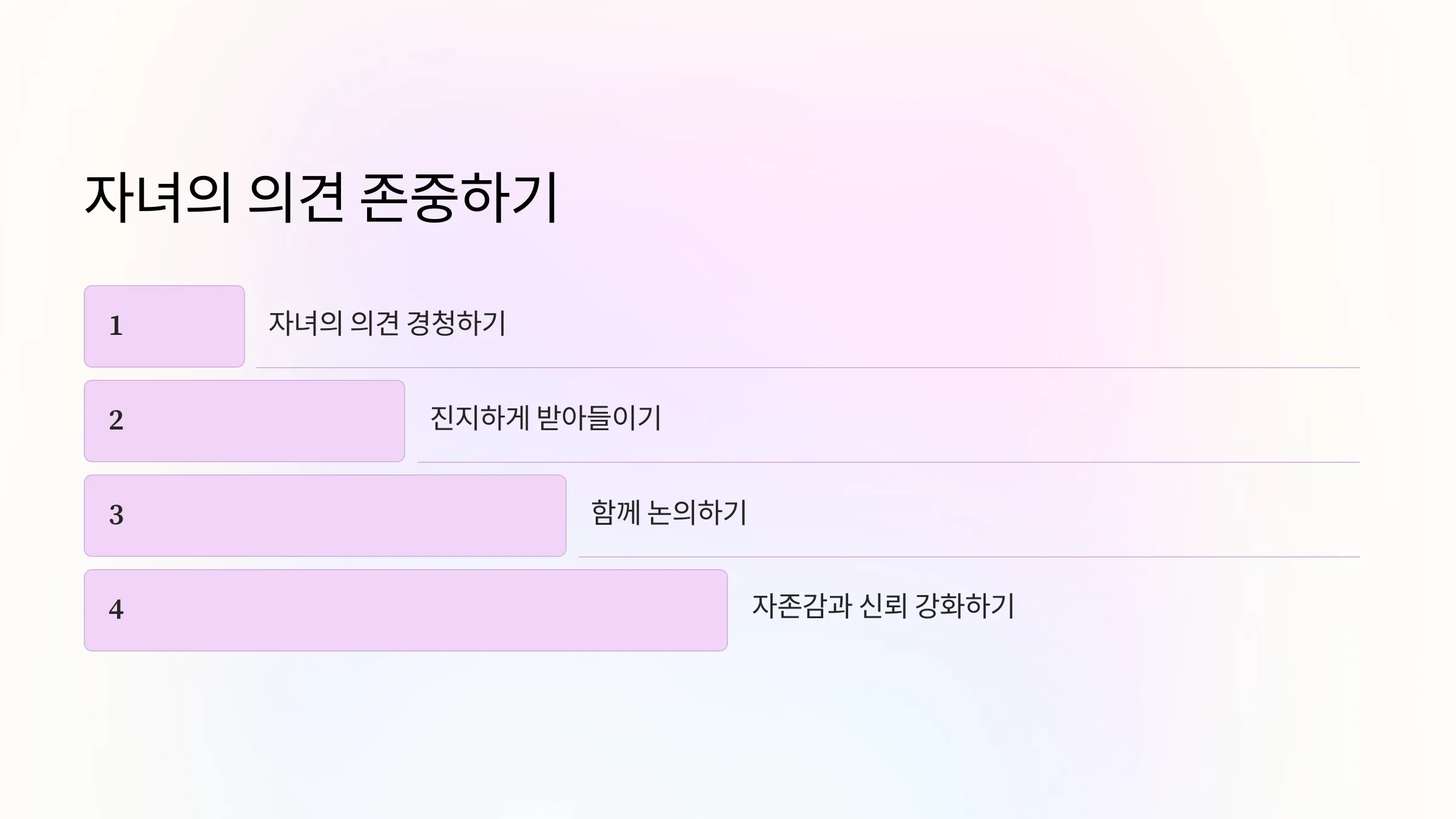Select the word 자녀의 in the title
Screen dimensions: 1456x819
(x=158, y=198)
